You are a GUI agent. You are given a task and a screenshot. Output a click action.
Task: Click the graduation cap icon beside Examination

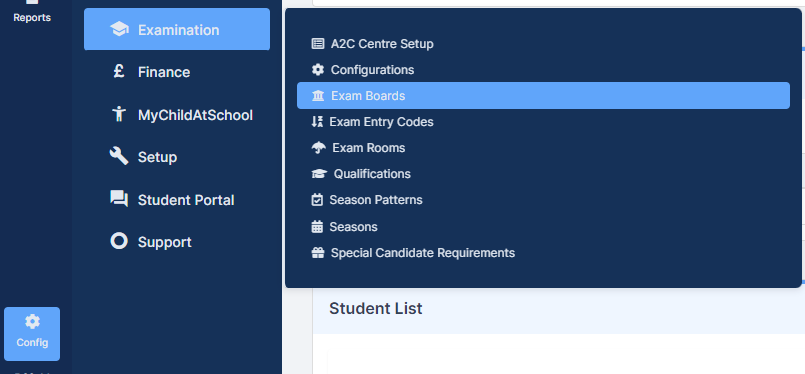tap(119, 30)
